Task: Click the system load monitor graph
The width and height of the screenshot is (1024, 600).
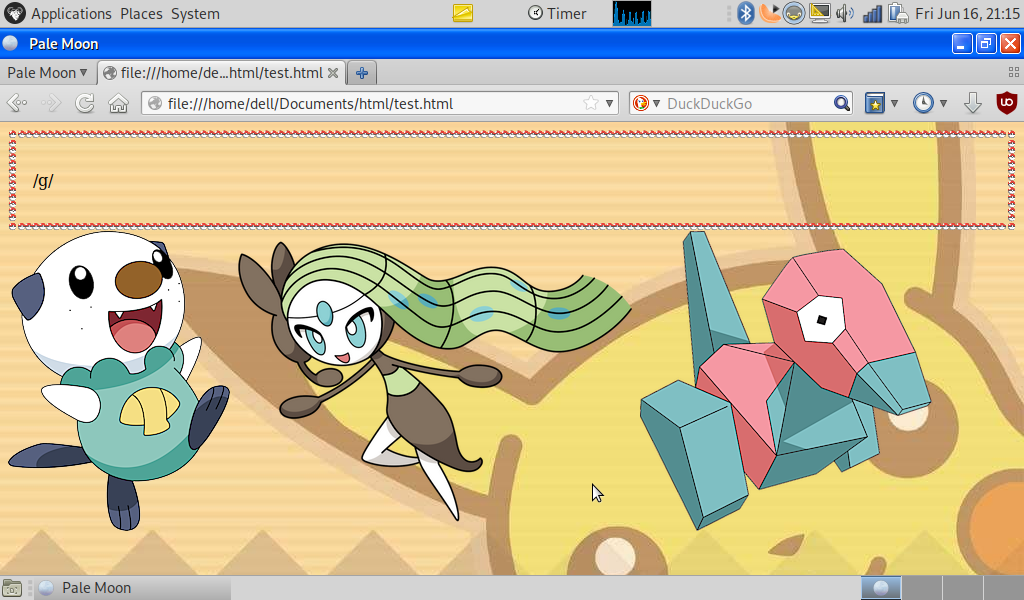Action: tap(632, 13)
